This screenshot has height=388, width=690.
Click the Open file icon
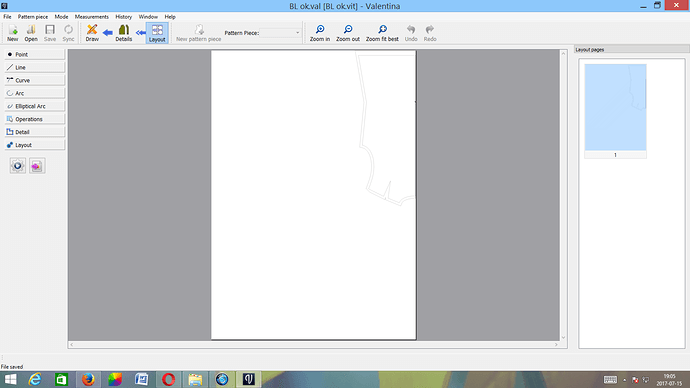click(x=31, y=33)
